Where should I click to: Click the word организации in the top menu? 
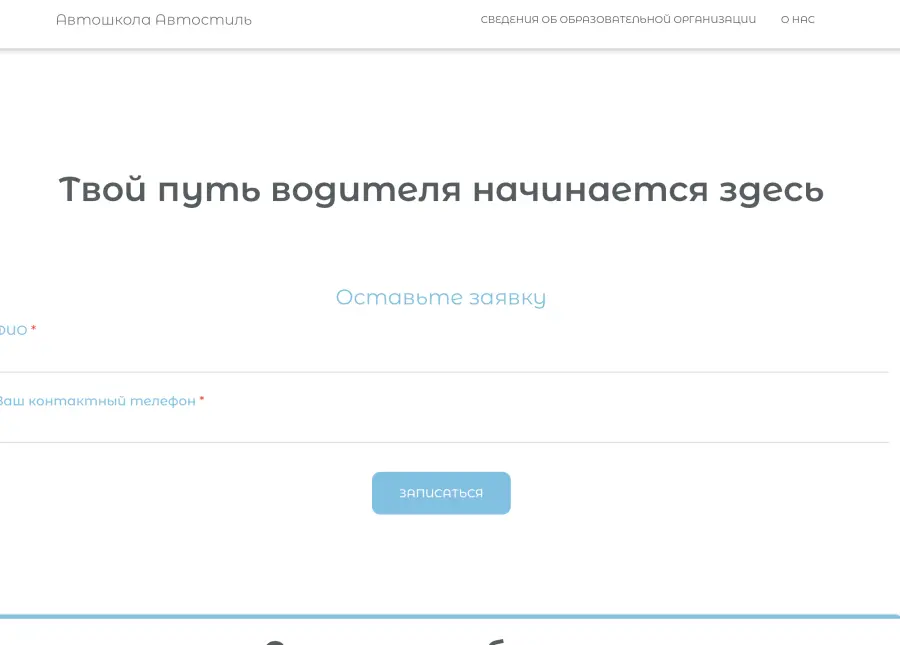714,20
